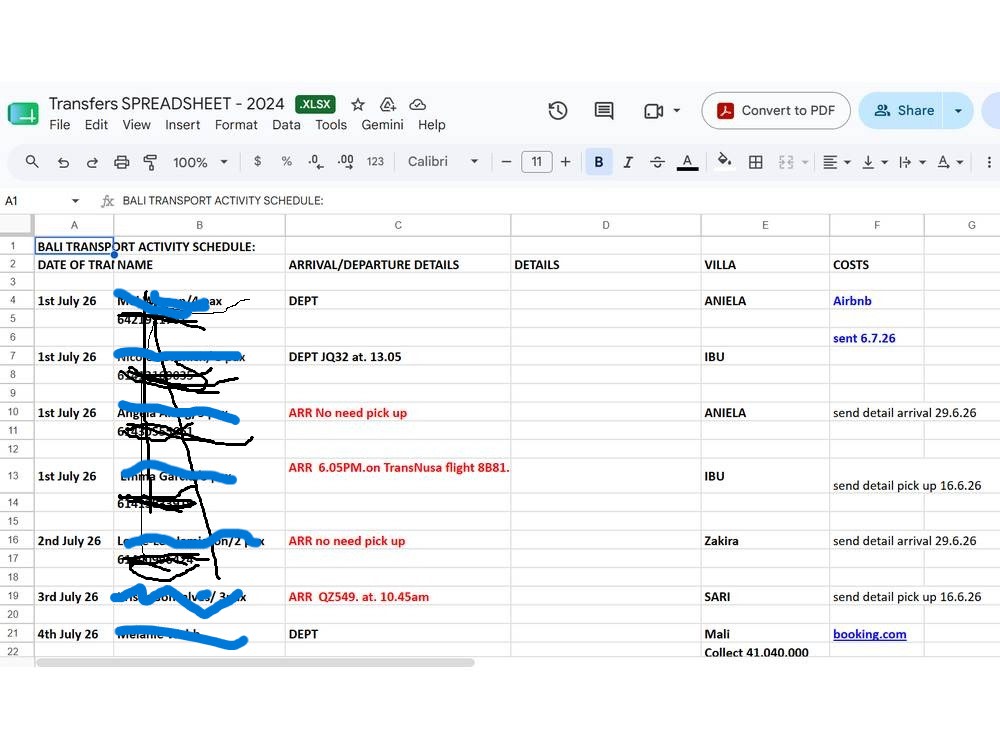This screenshot has width=1000, height=750.
Task: Expand the text rotation dropdown
Action: coord(960,163)
